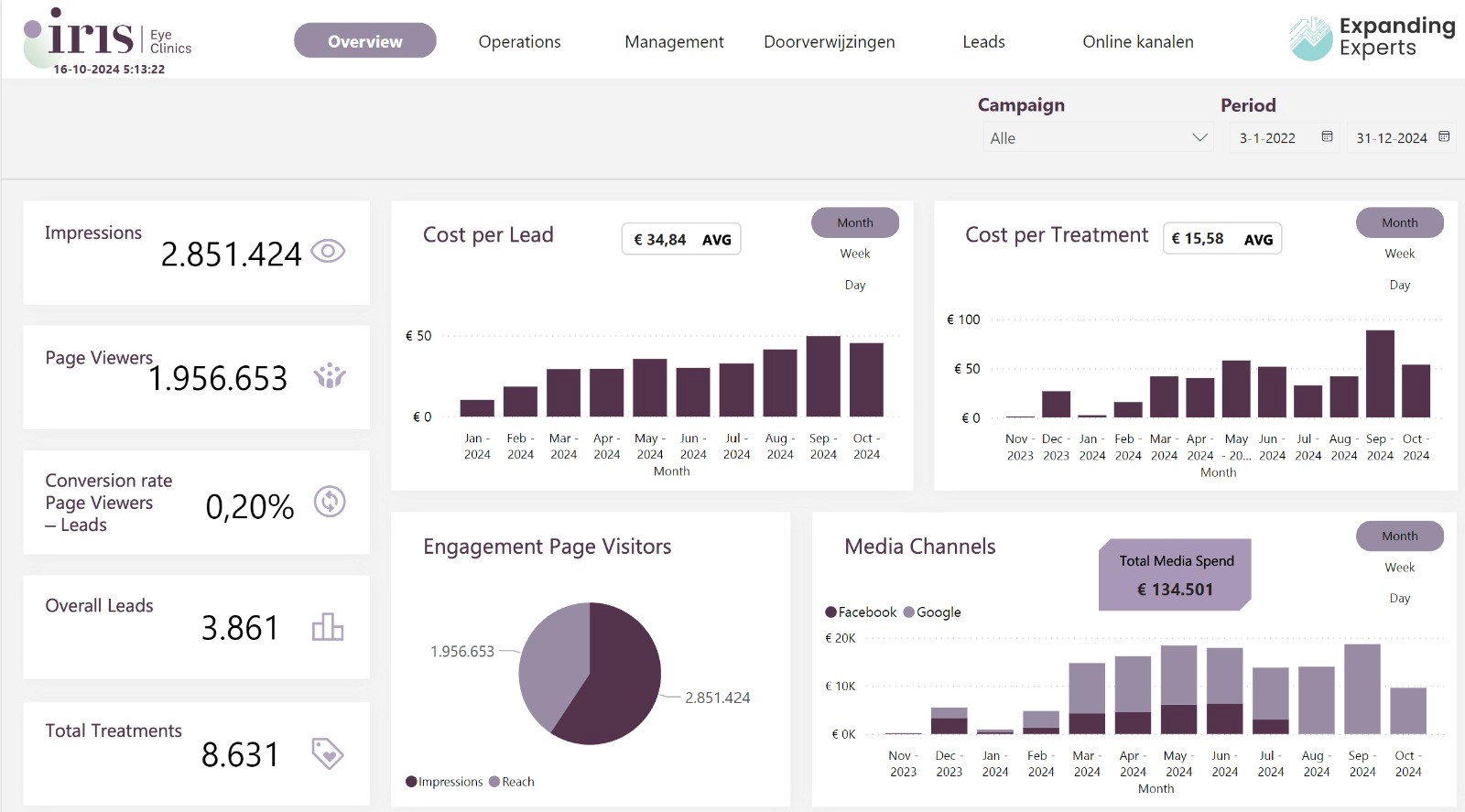Select Month granularity for Cost per Lead
Screen dimensions: 1465x812
(854, 222)
